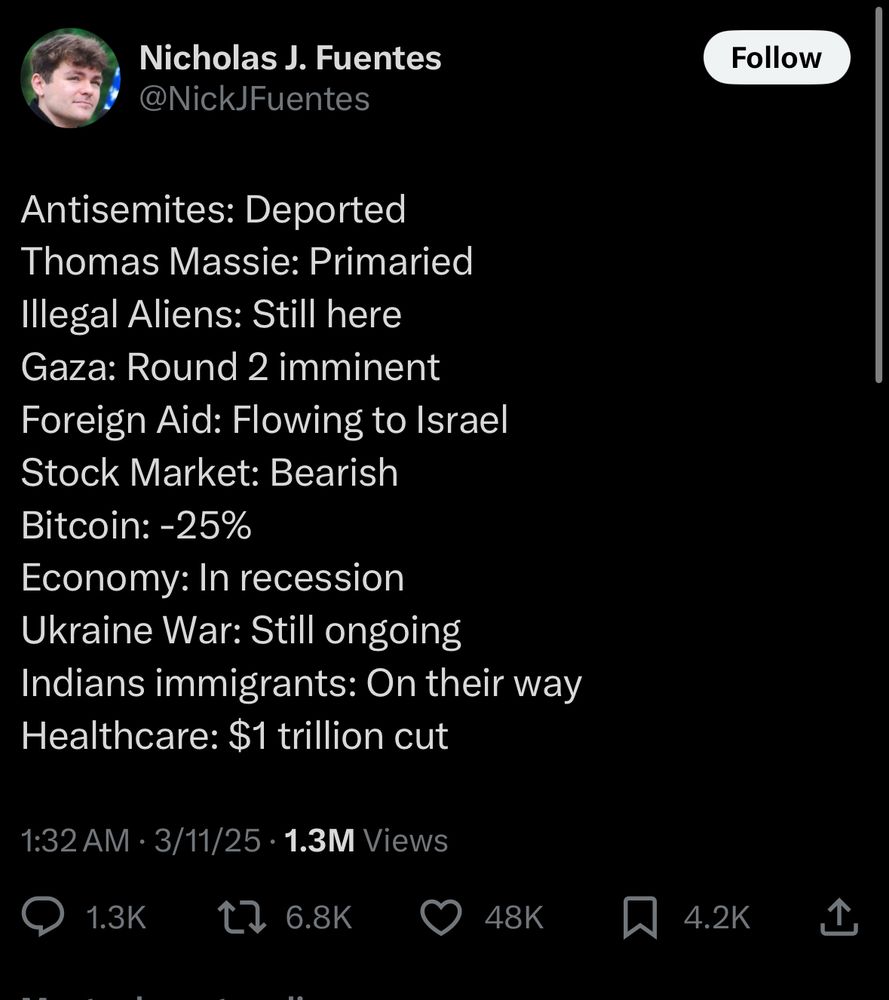Image resolution: width=889 pixels, height=1000 pixels.
Task: Click the "Bitcoin: -25%" line of text
Action: (136, 525)
